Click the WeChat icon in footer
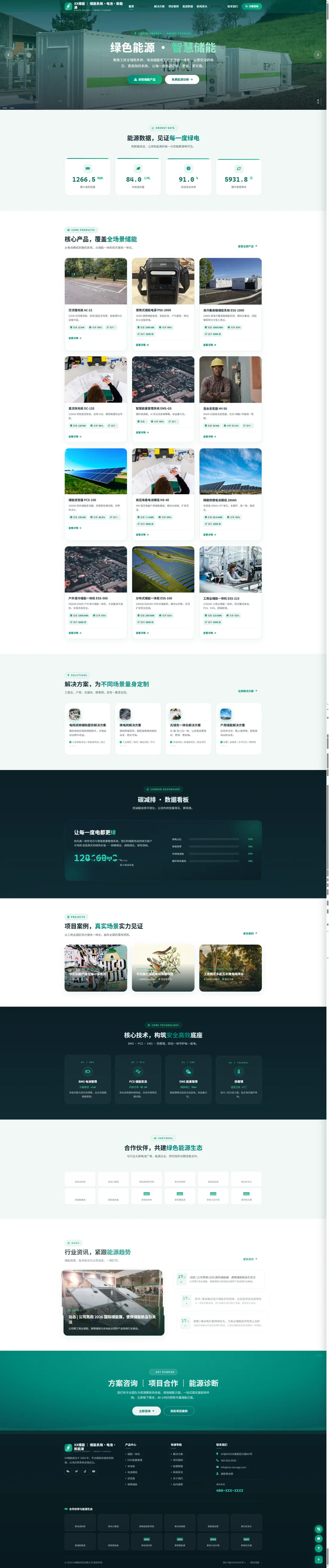329x1568 pixels. click(x=68, y=1471)
